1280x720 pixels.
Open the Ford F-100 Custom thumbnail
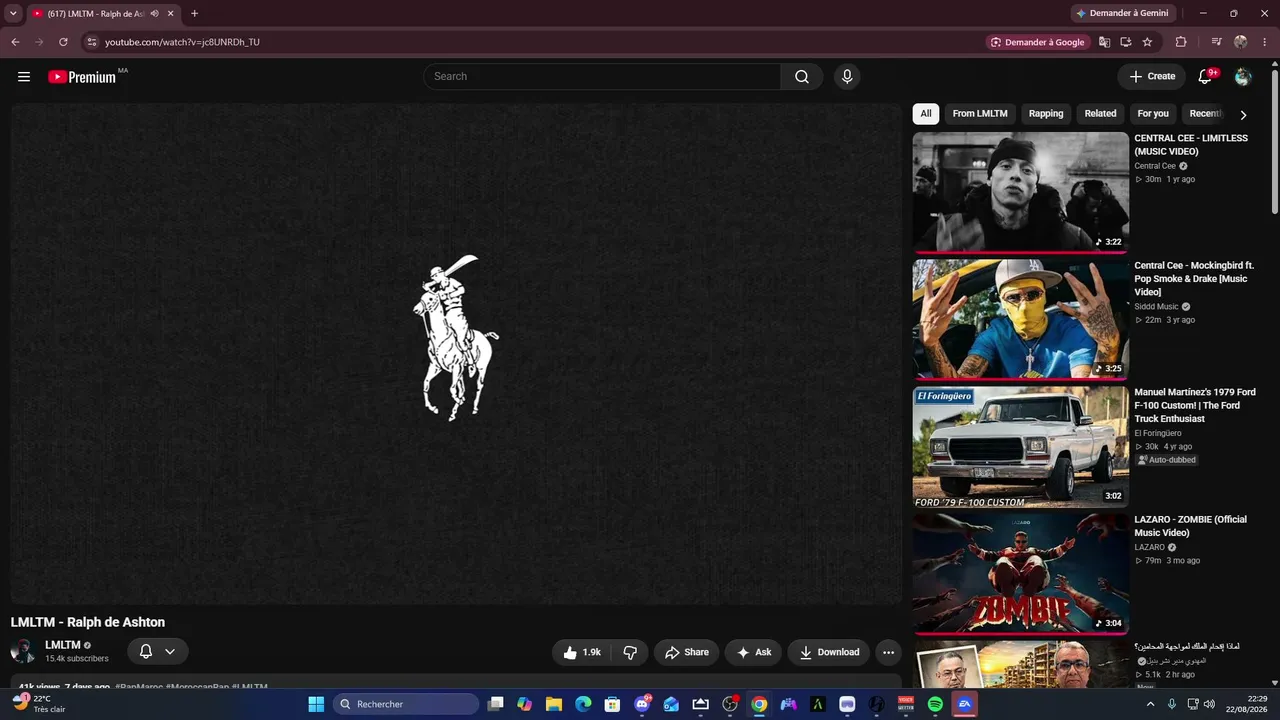pos(1020,447)
